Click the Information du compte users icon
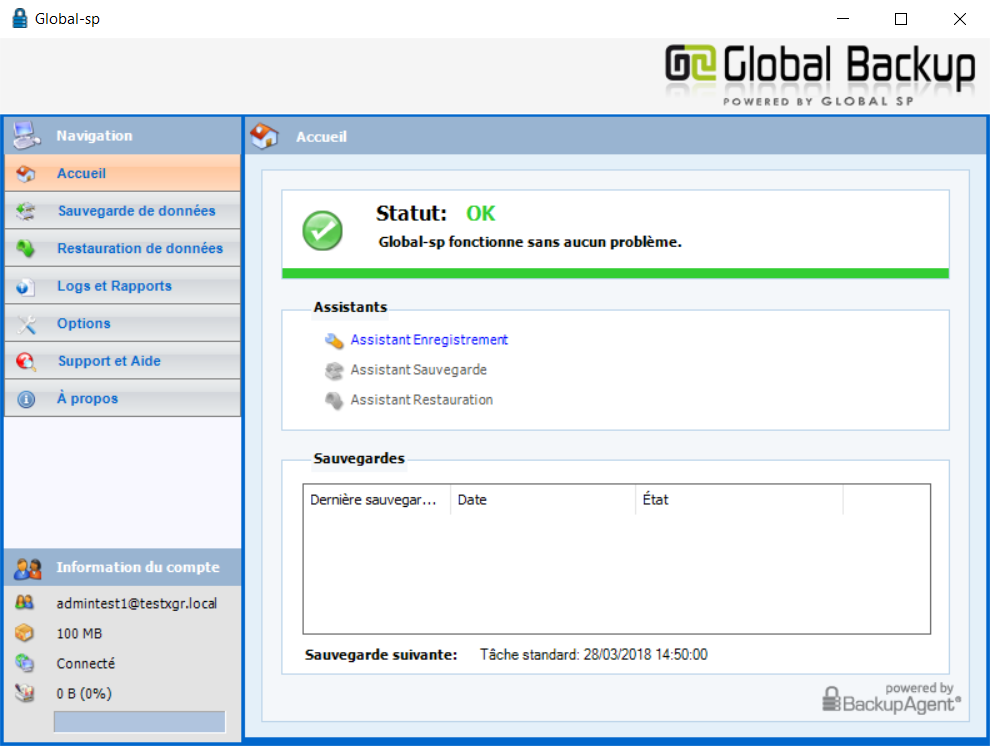990x746 pixels. (28, 568)
